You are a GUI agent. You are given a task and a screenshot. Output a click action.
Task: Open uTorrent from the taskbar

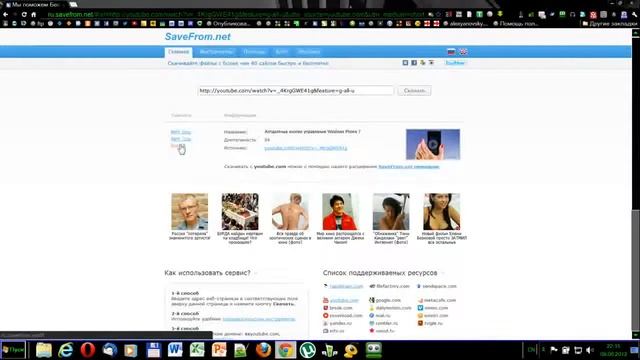[307, 350]
